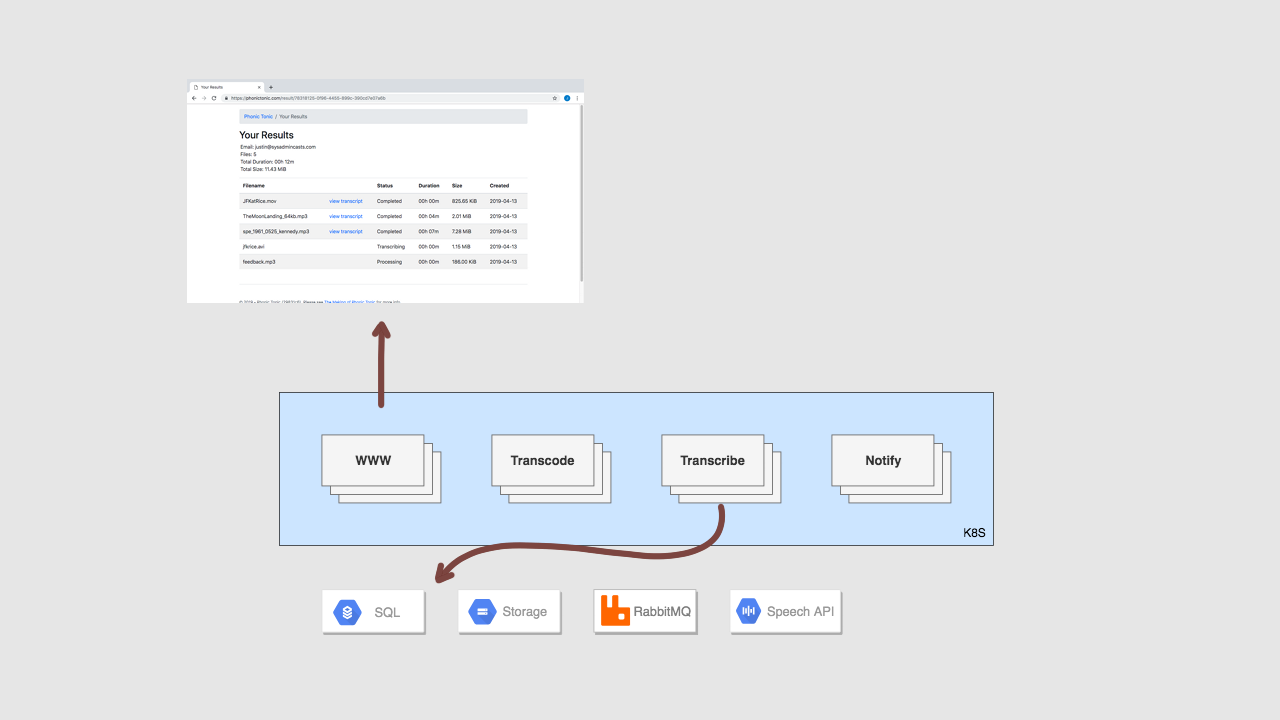
Task: Select the Transcode service box
Action: 542,461
